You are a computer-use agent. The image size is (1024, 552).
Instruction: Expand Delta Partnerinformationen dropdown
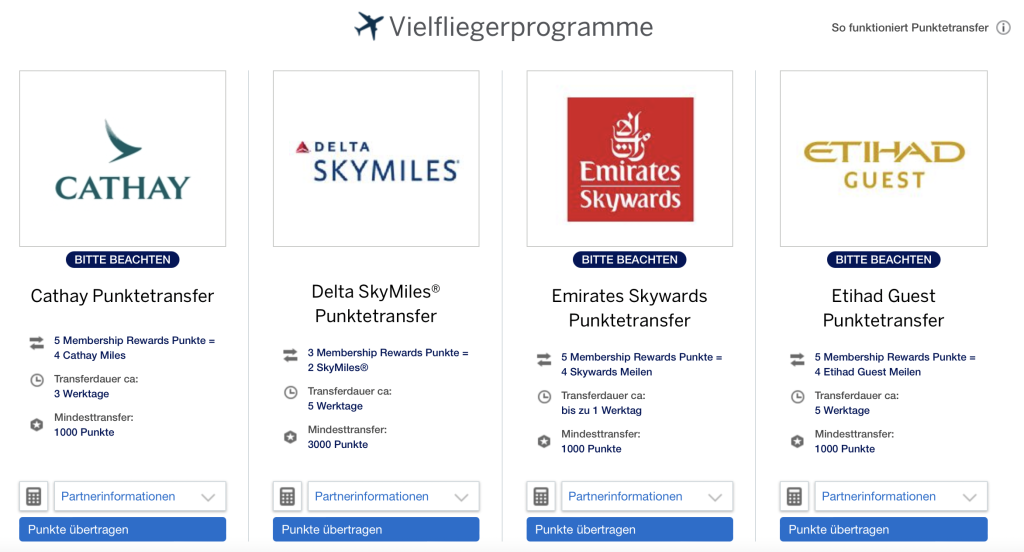click(x=393, y=496)
